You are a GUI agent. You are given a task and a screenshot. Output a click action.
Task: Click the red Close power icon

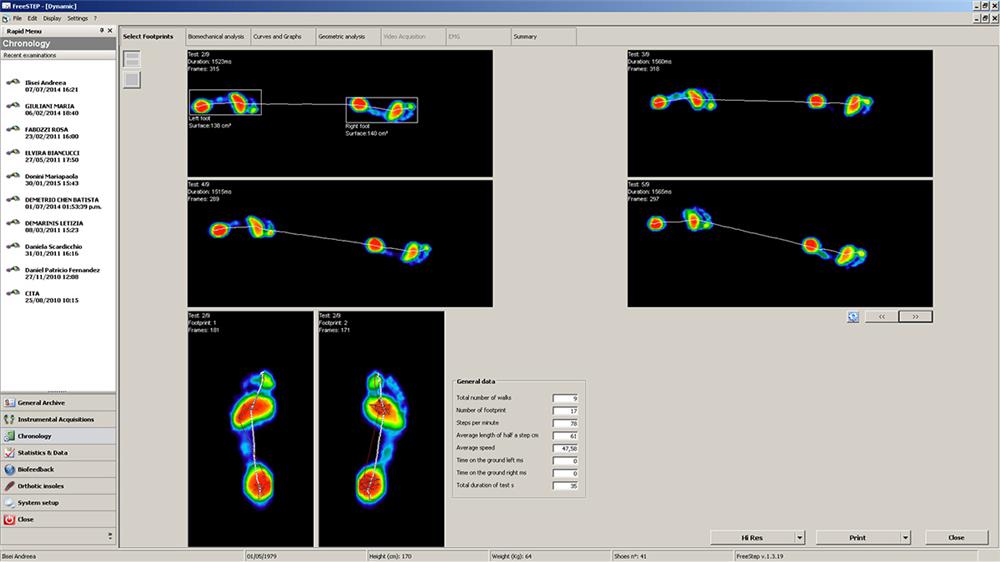pyautogui.click(x=10, y=520)
